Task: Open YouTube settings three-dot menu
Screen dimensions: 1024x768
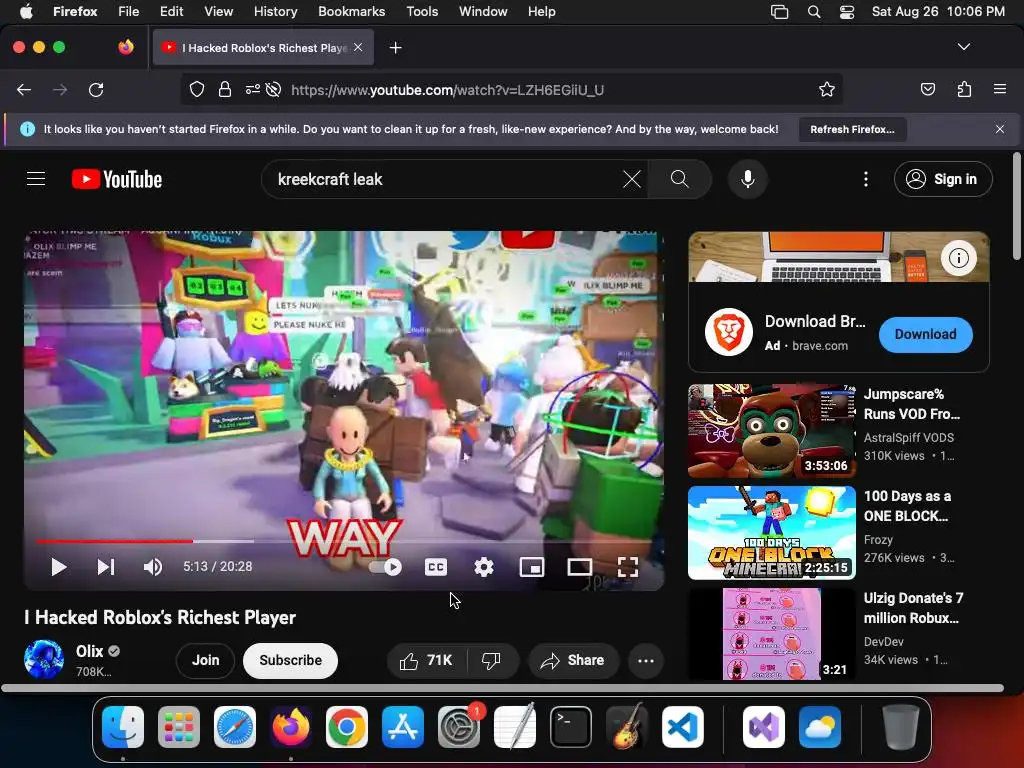Action: coord(866,179)
